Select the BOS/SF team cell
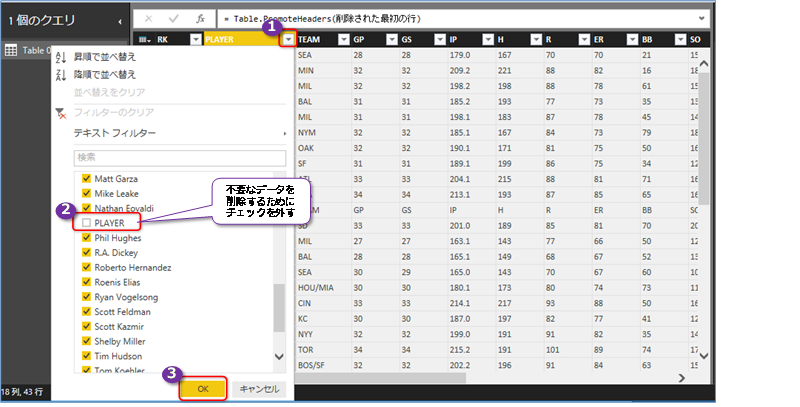Viewport: 800px width, 407px height. click(x=323, y=365)
